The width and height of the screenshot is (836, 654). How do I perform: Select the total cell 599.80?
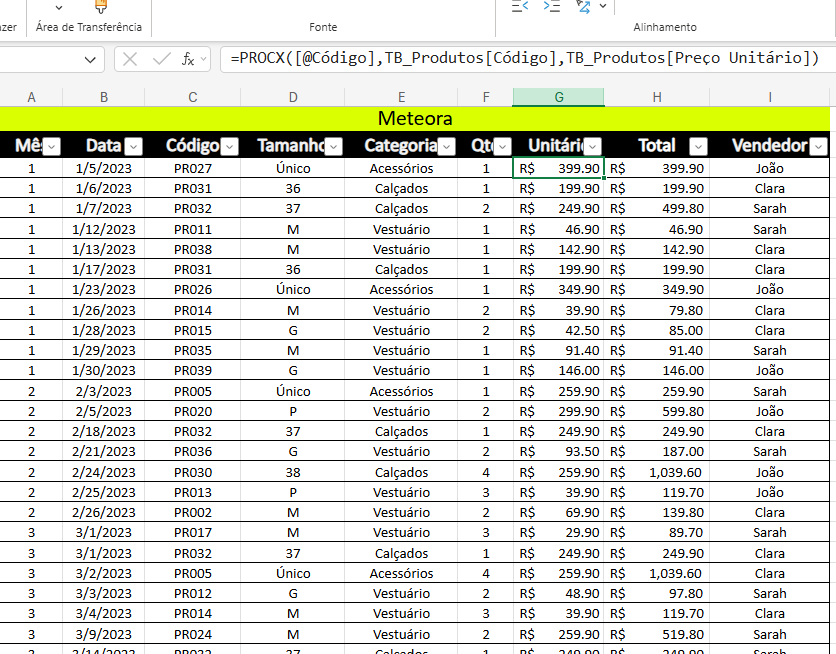(x=657, y=411)
